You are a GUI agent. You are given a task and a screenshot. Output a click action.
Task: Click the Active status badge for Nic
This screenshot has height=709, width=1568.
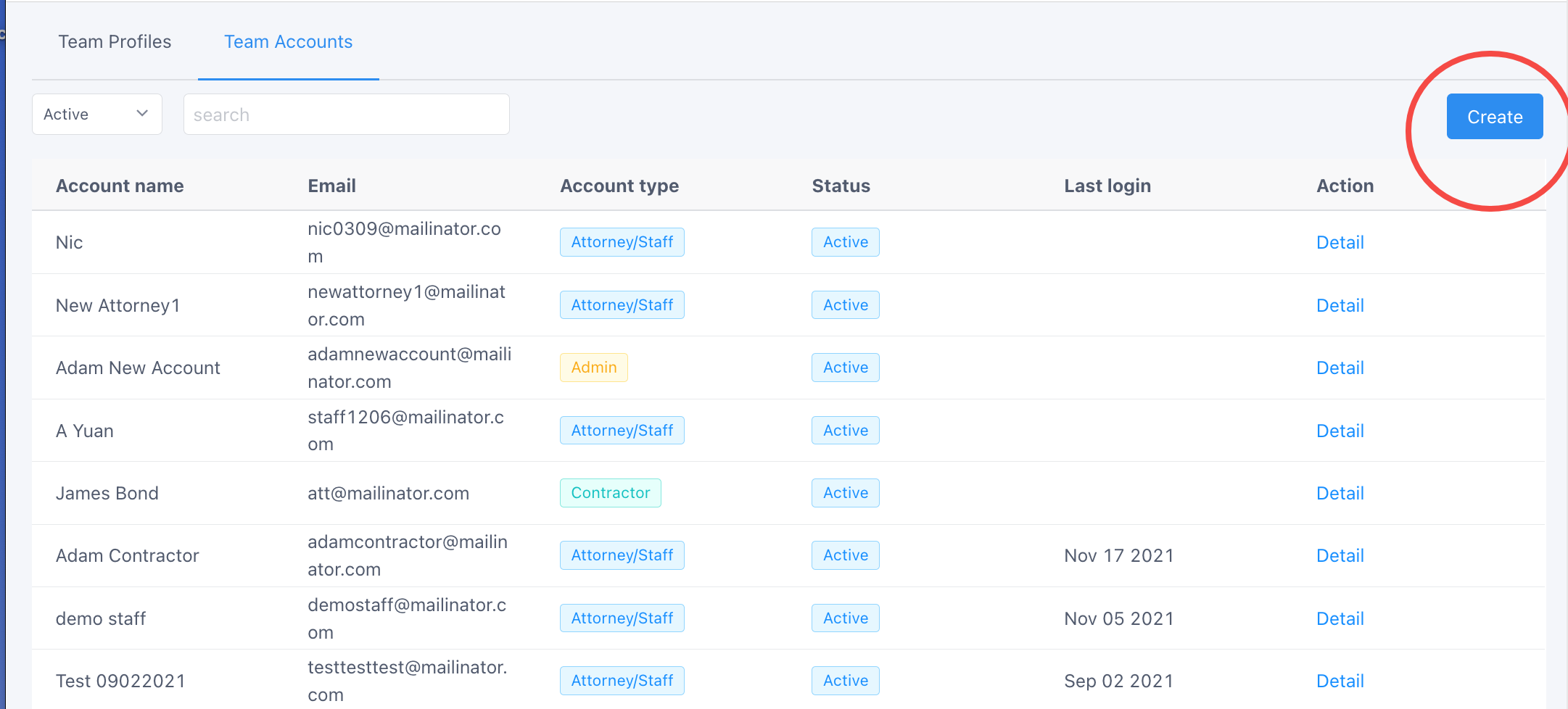tap(845, 242)
